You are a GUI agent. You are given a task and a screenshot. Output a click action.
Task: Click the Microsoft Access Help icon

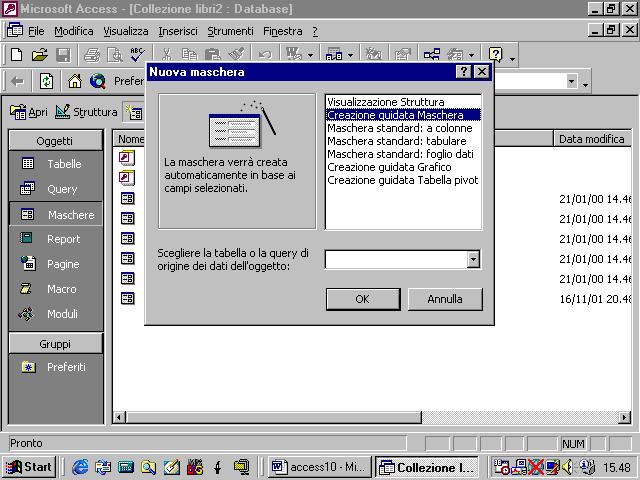point(495,54)
